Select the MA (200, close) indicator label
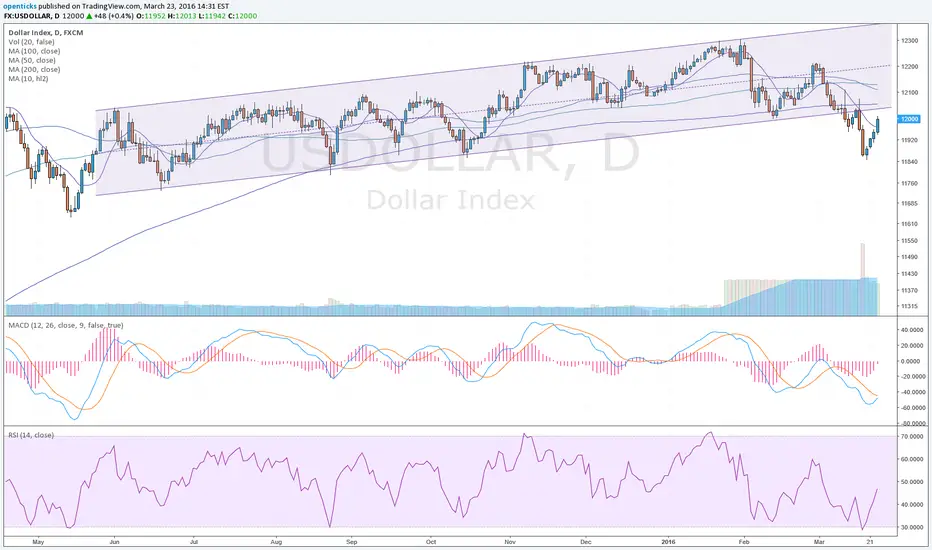Viewport: 932px width, 550px height. point(34,70)
